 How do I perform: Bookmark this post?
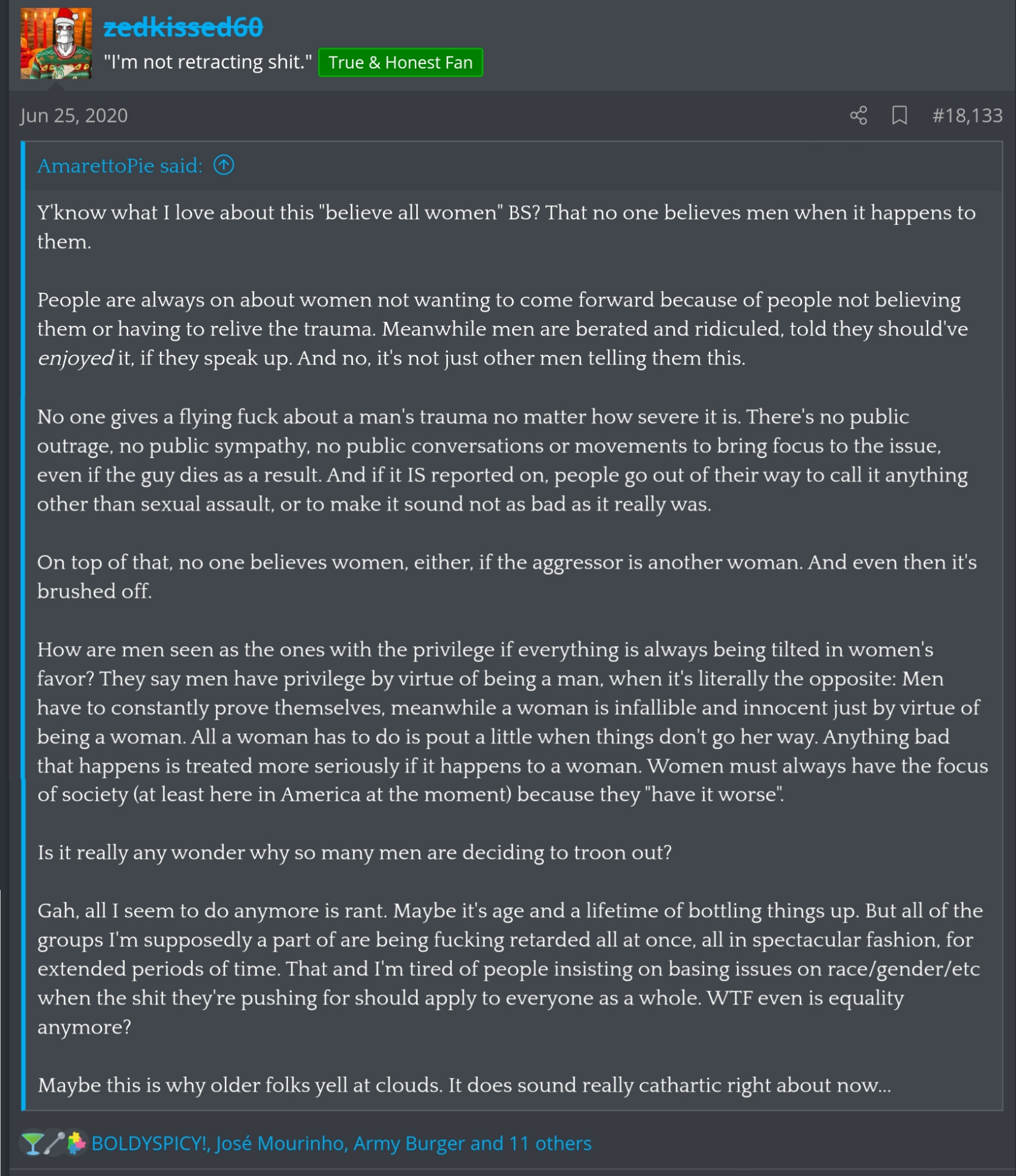(x=899, y=115)
